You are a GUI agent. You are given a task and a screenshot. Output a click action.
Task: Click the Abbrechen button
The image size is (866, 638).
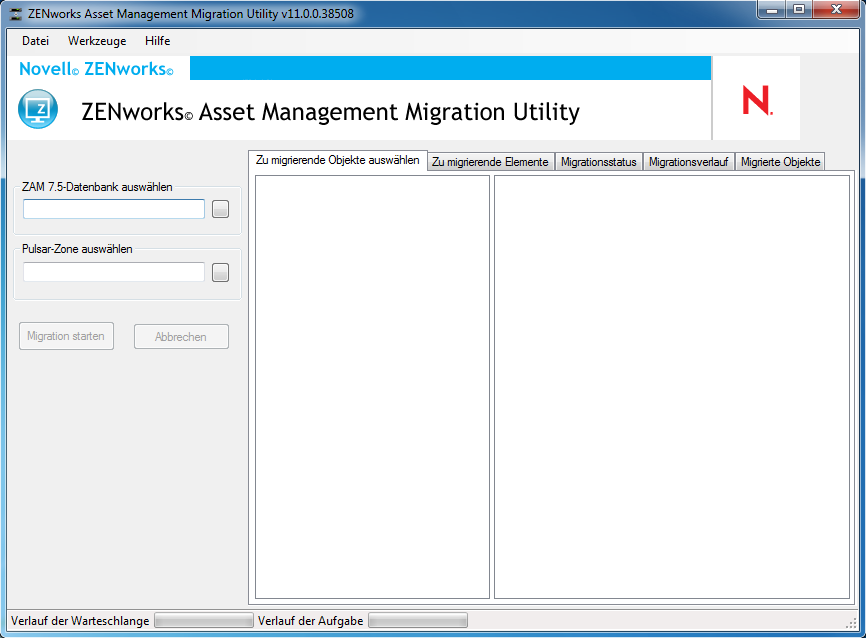click(x=181, y=336)
